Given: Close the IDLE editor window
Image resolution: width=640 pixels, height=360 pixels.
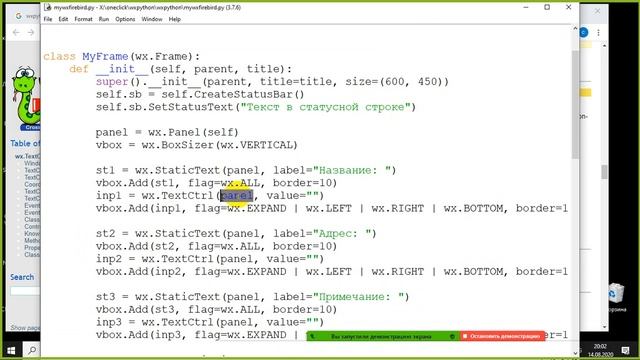Looking at the screenshot, I should tap(568, 7).
